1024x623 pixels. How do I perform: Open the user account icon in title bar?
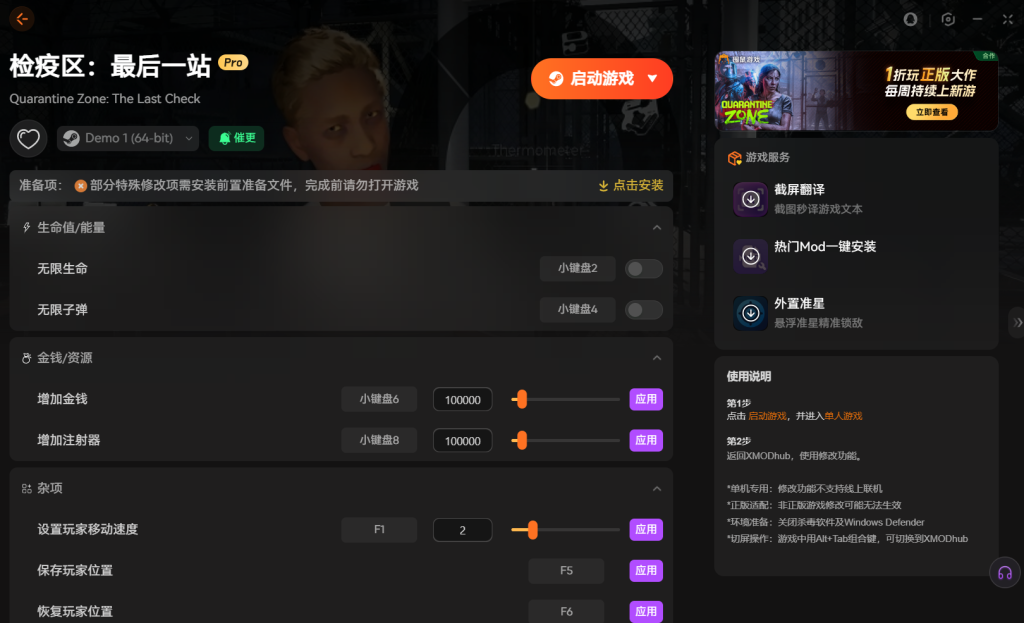click(910, 19)
